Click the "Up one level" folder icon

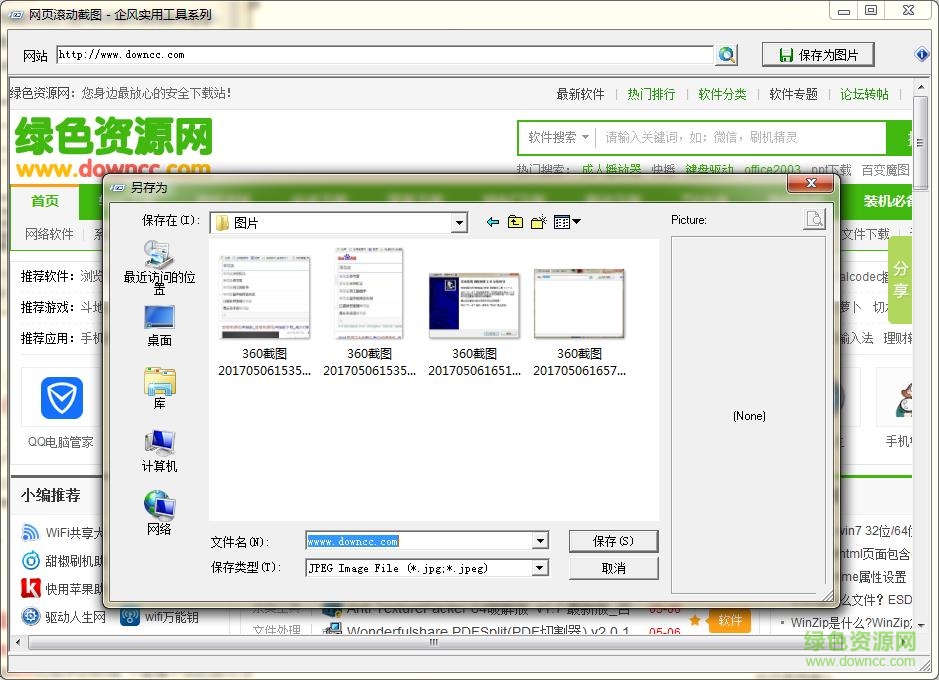click(x=518, y=222)
